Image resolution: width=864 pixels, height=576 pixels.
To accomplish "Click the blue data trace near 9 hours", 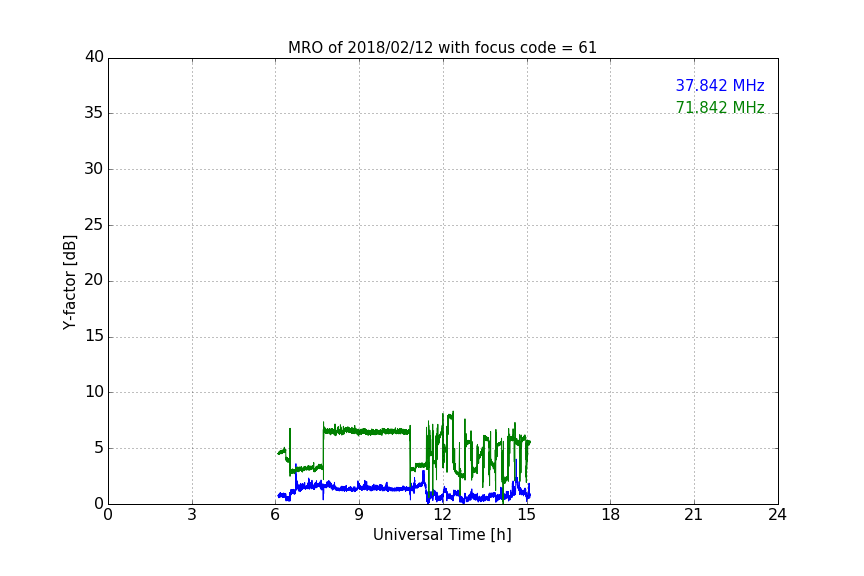I will (x=361, y=487).
